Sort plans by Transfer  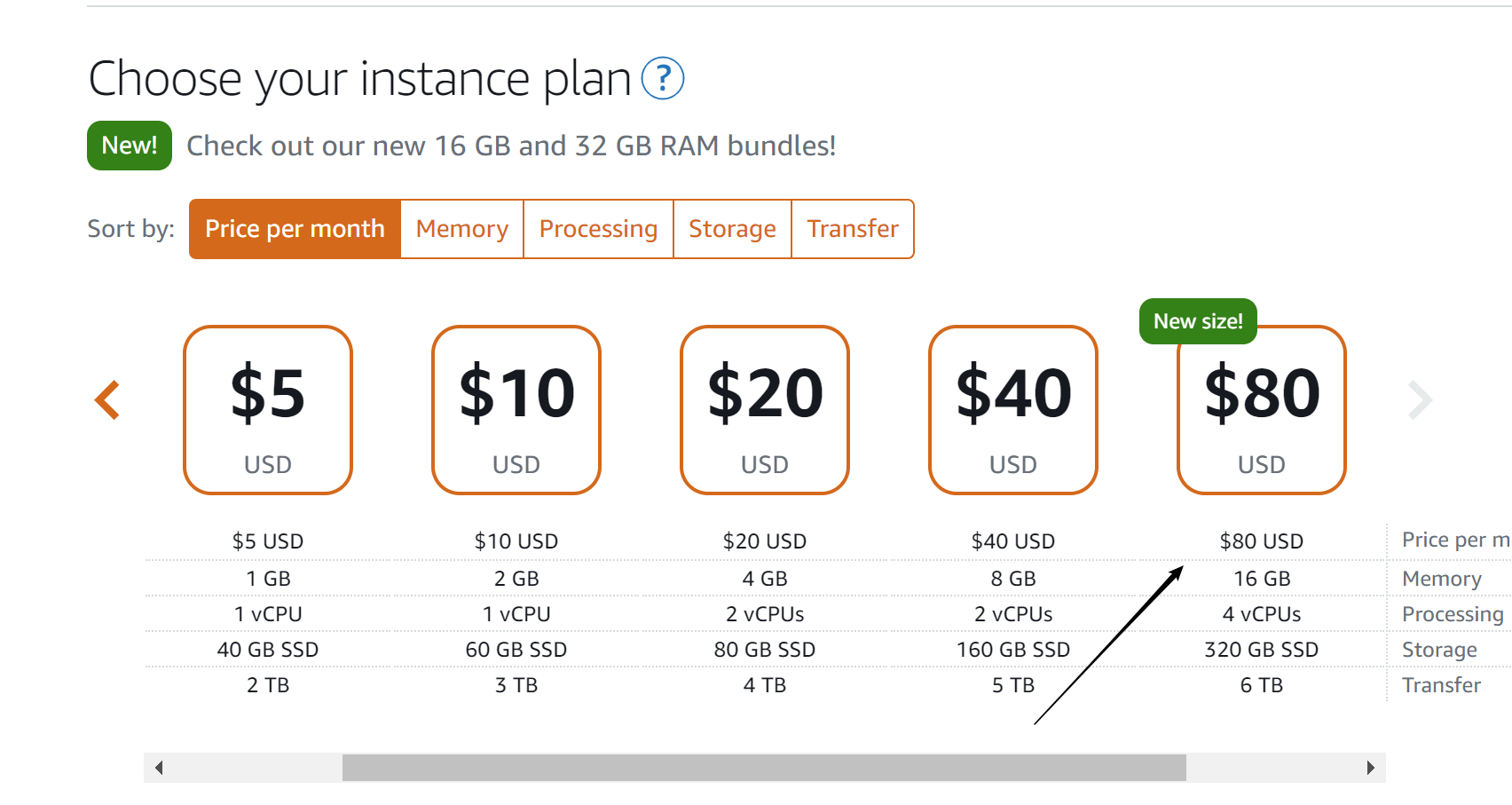pos(853,229)
